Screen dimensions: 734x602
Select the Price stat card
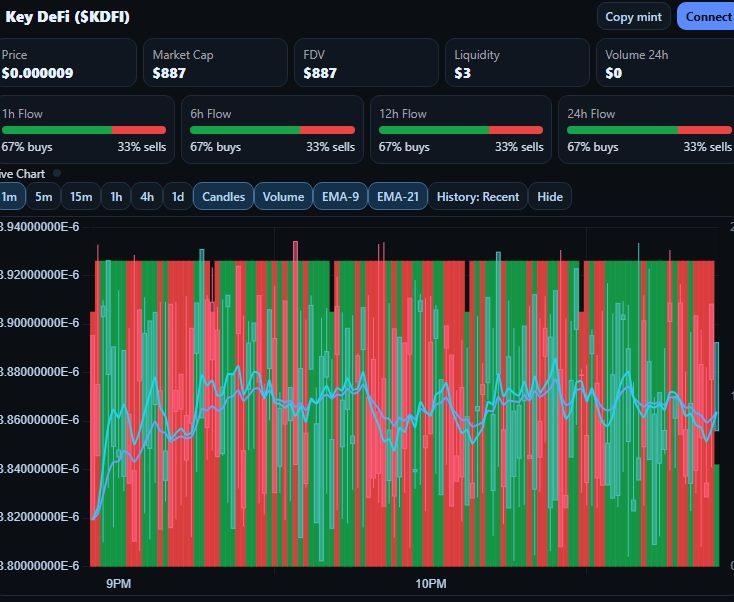(66, 63)
